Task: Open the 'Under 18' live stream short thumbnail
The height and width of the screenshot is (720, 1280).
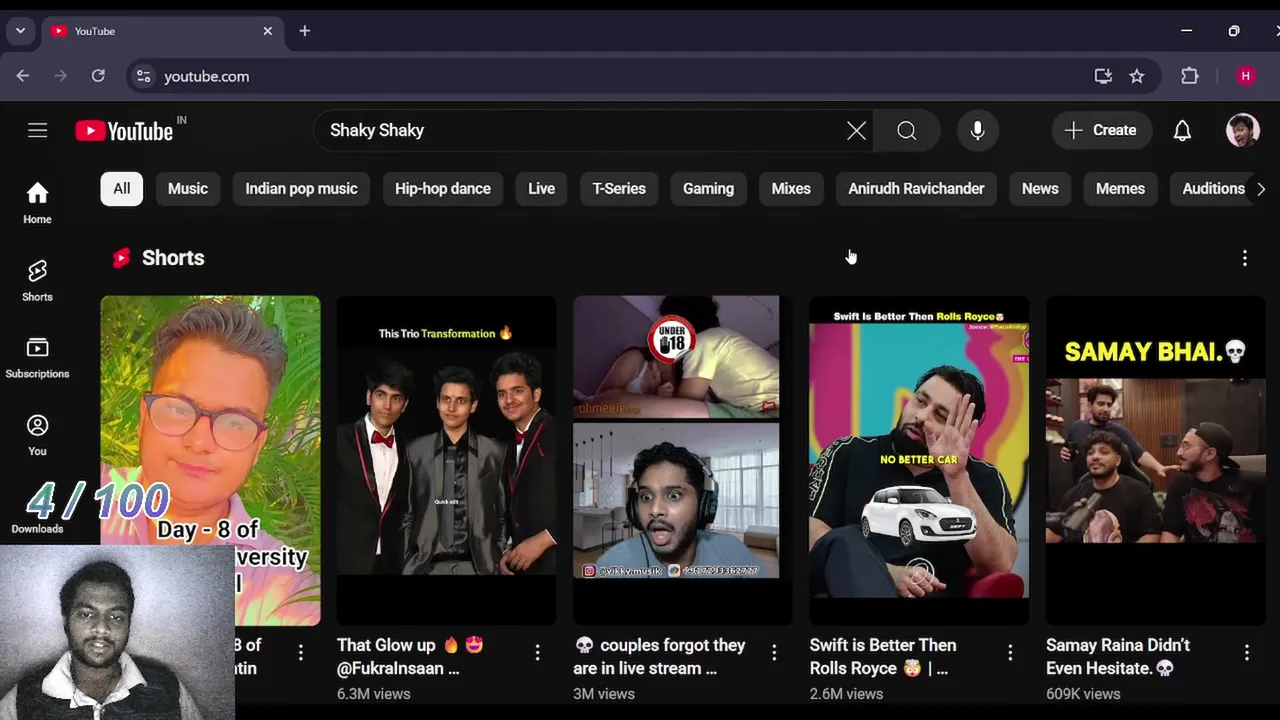Action: point(683,460)
